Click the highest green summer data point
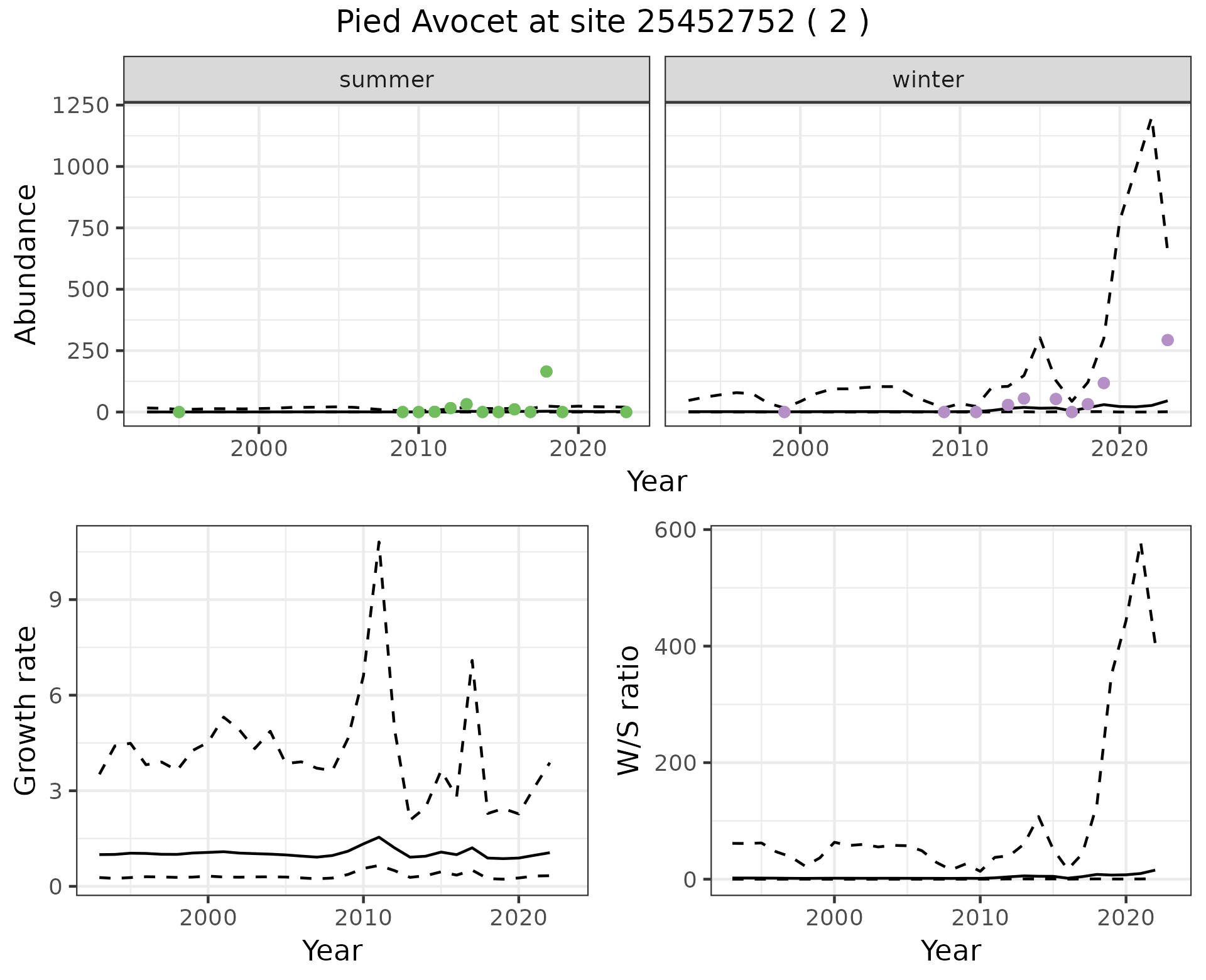This screenshot has height=980, width=1206. [546, 371]
